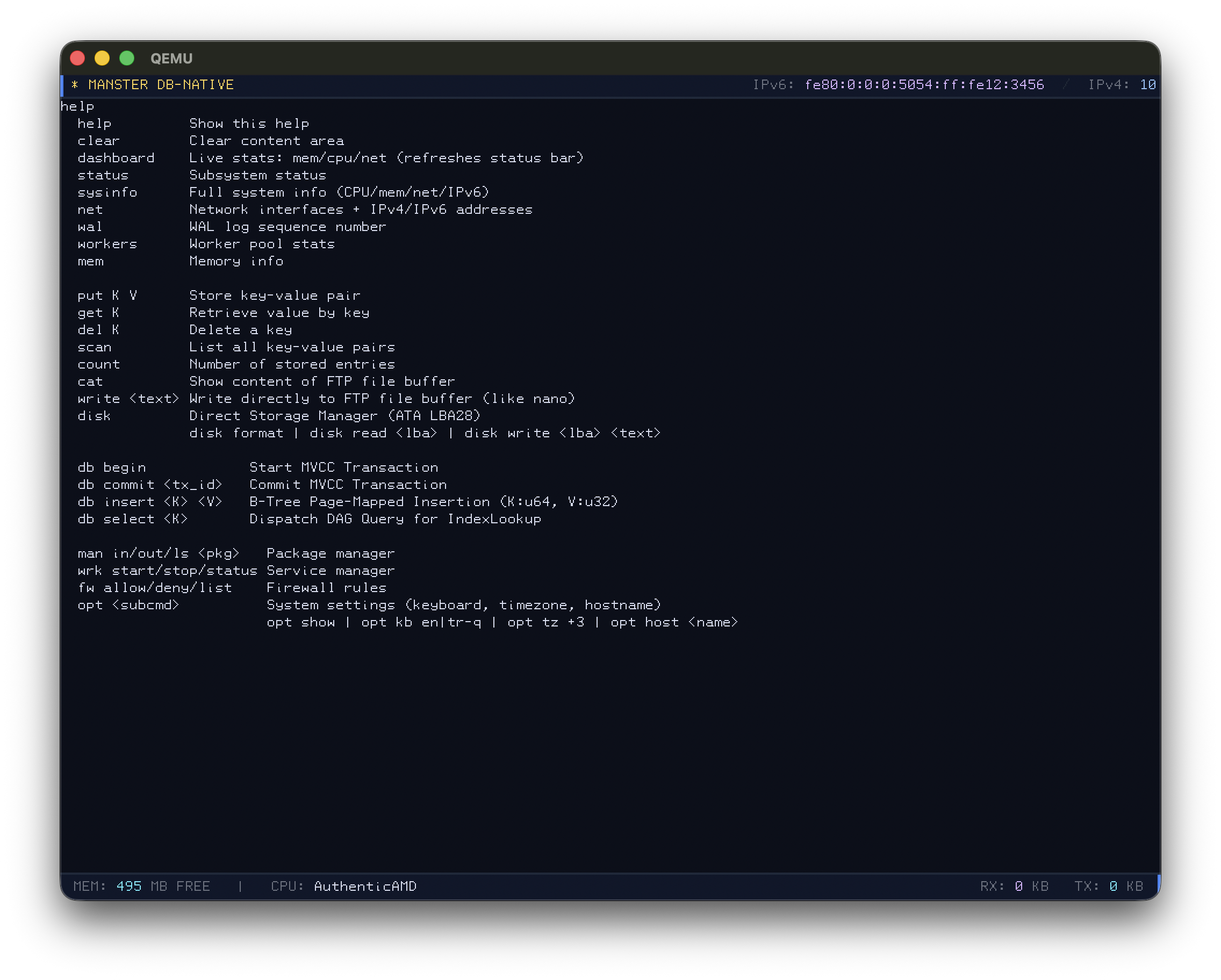Click the clear command to clear content
Screen dimensions: 1221x980
[98, 140]
